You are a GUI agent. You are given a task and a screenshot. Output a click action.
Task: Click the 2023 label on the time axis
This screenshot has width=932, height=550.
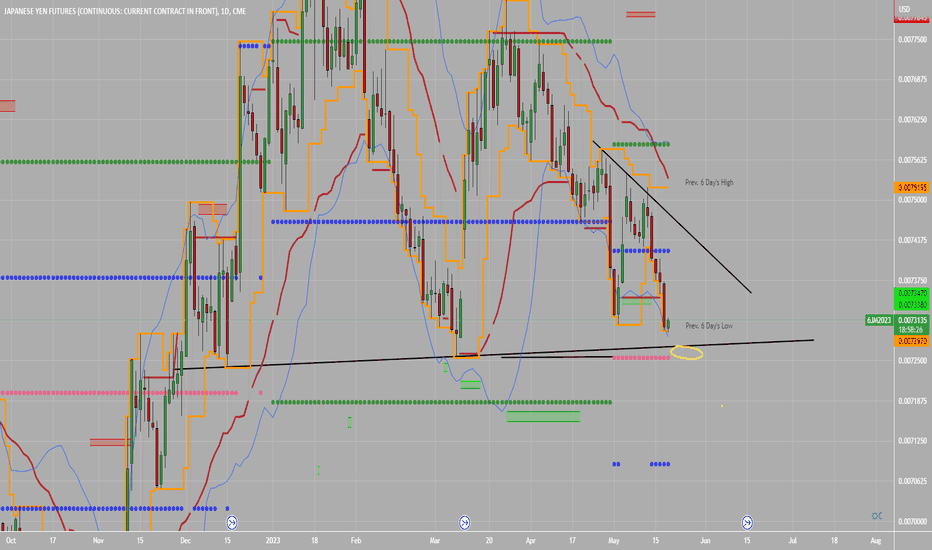coord(273,540)
